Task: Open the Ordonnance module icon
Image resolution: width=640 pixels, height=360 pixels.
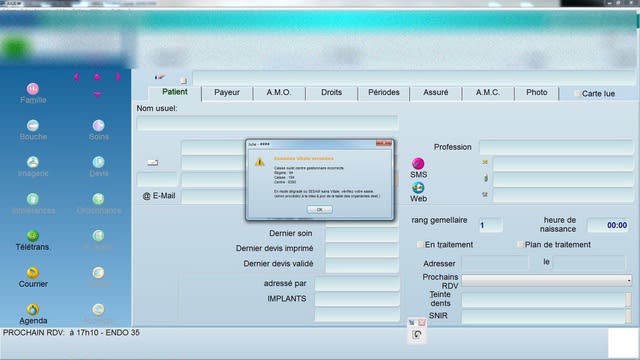Action: point(98,199)
